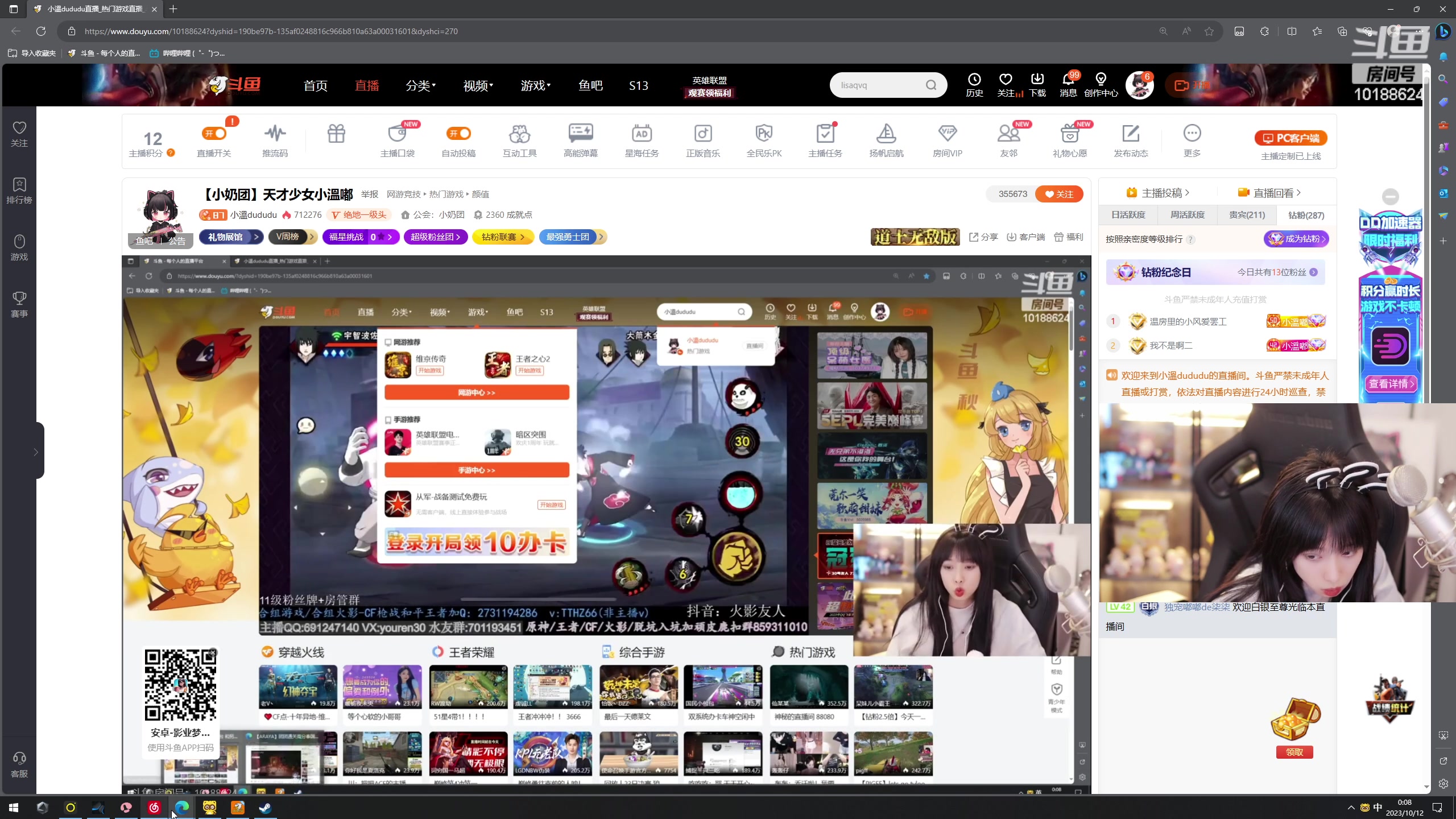The height and width of the screenshot is (819, 1456).
Task: Go to 首页 home page
Action: pos(316,85)
